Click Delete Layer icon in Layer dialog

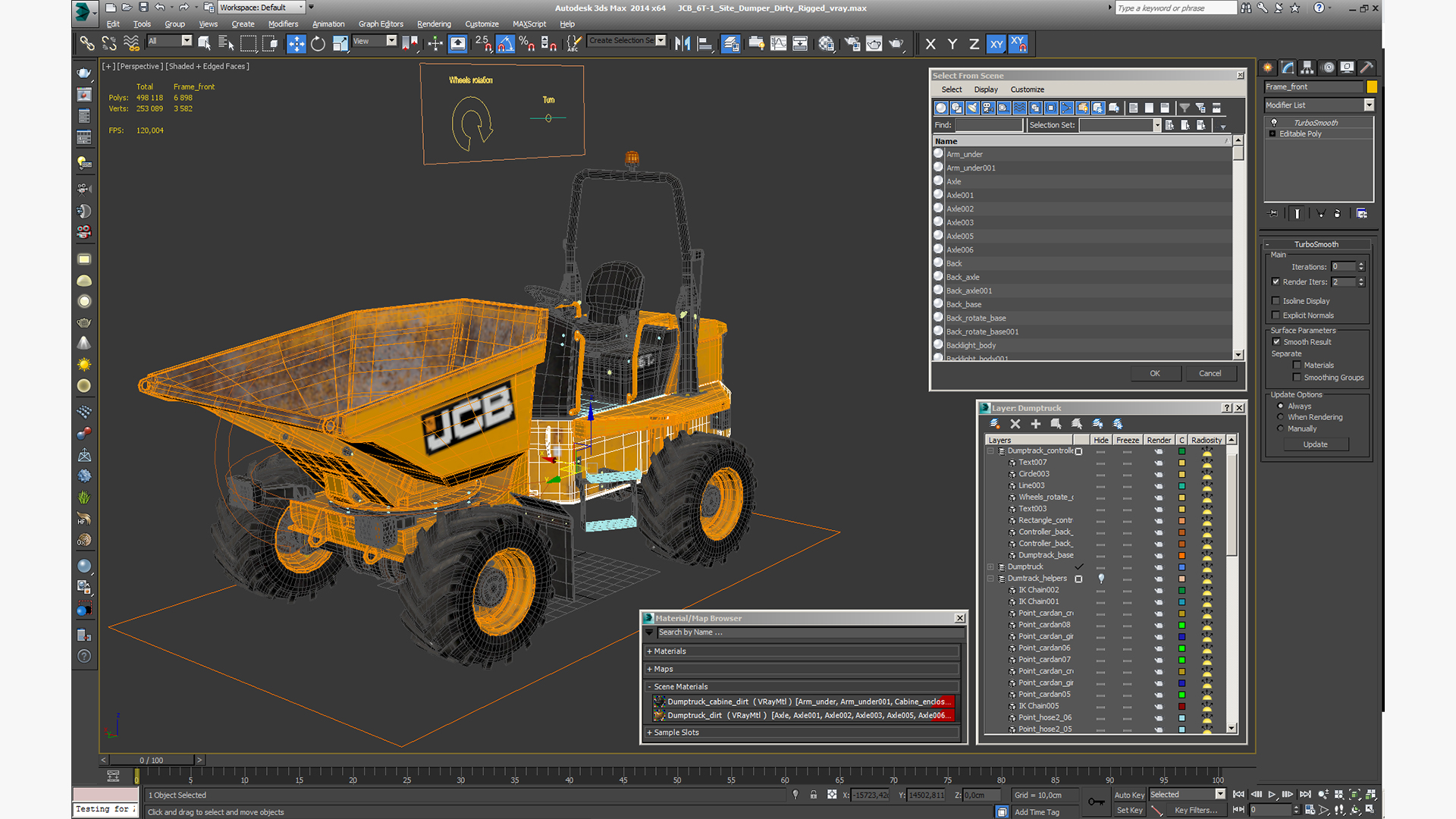tap(1015, 424)
